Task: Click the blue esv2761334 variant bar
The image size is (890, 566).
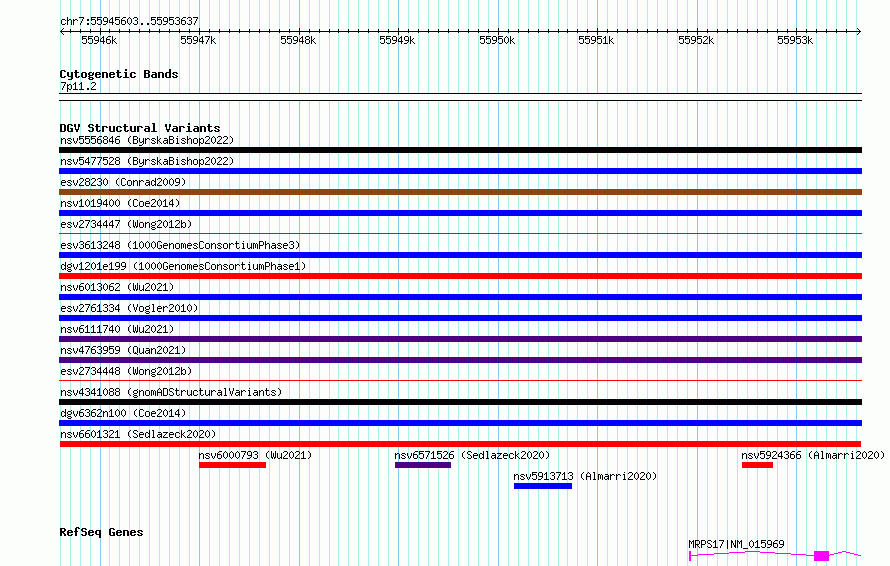Action: [x=460, y=318]
